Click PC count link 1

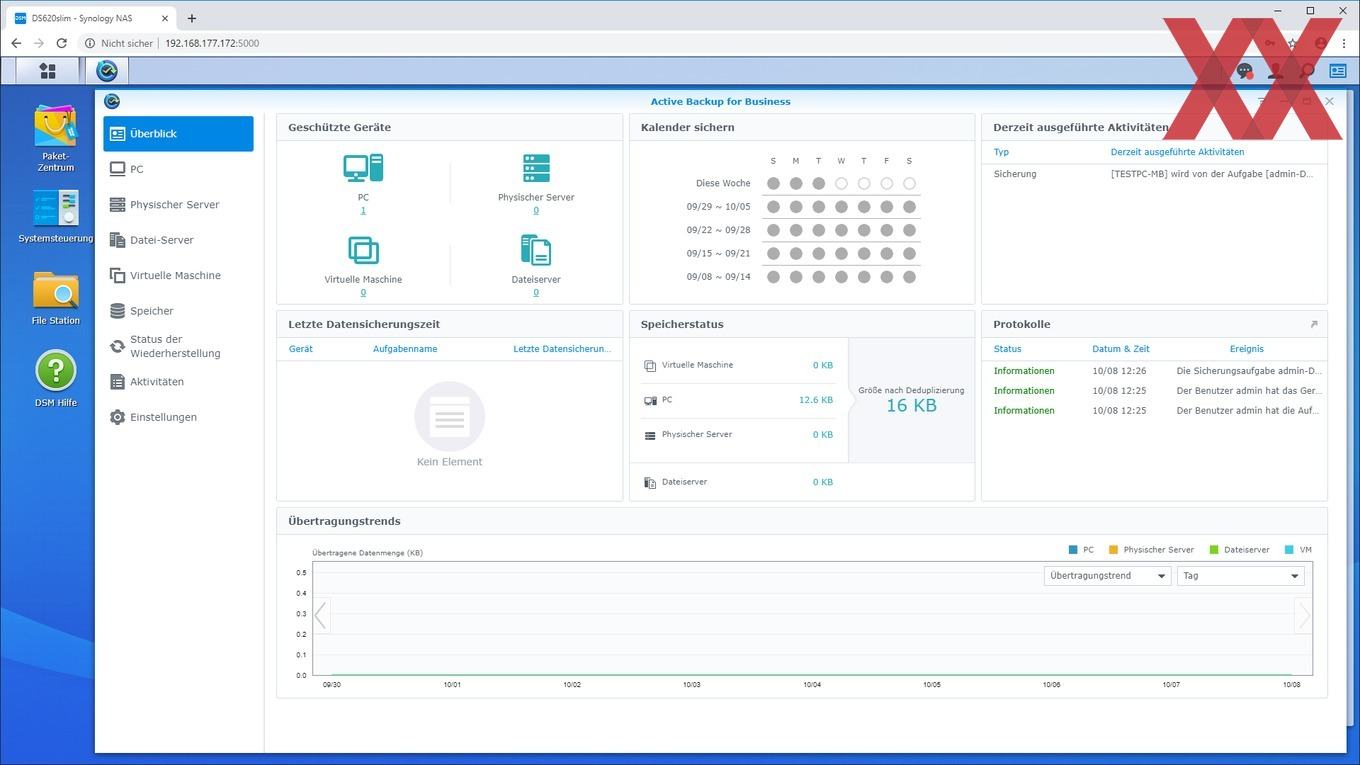pos(363,211)
